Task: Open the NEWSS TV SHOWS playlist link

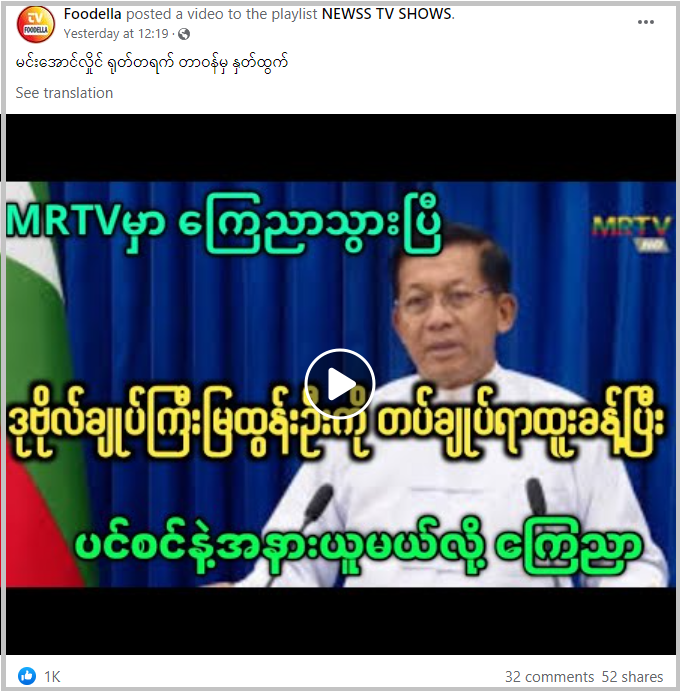Action: [x=387, y=14]
